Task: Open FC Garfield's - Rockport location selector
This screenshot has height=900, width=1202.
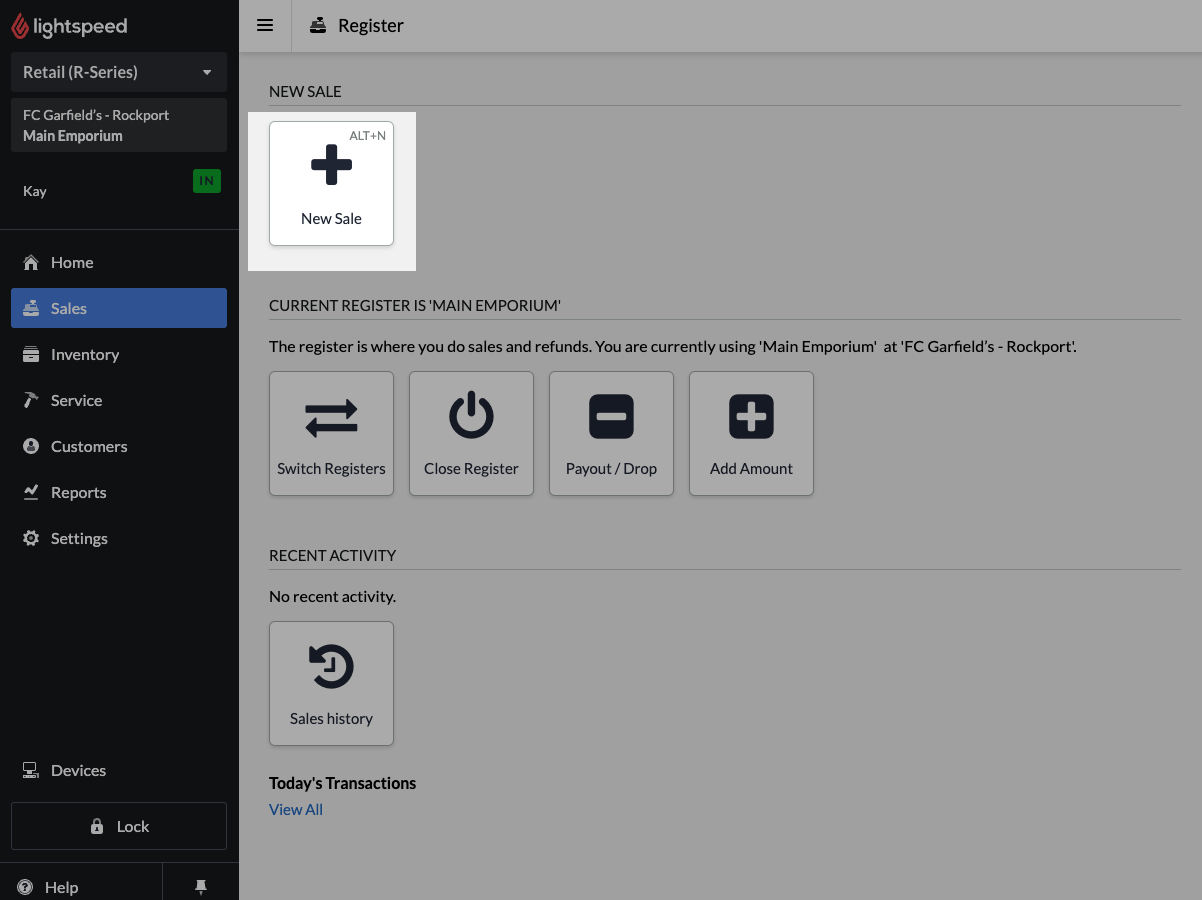Action: tap(119, 125)
